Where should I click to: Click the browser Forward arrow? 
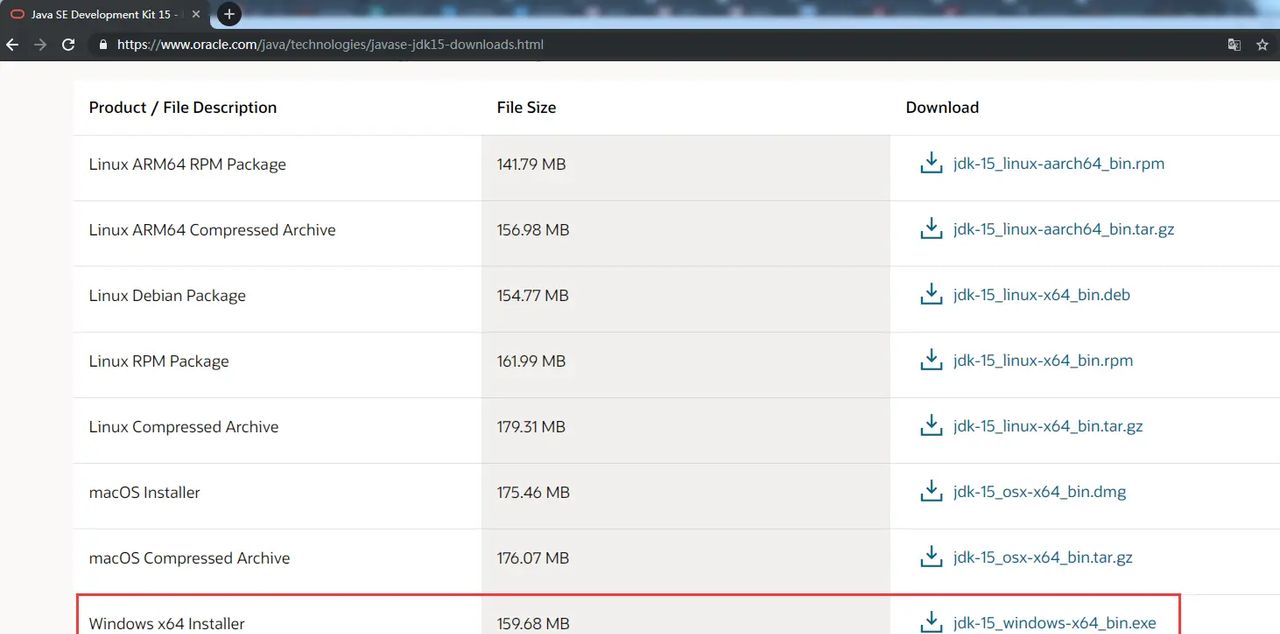(x=40, y=45)
